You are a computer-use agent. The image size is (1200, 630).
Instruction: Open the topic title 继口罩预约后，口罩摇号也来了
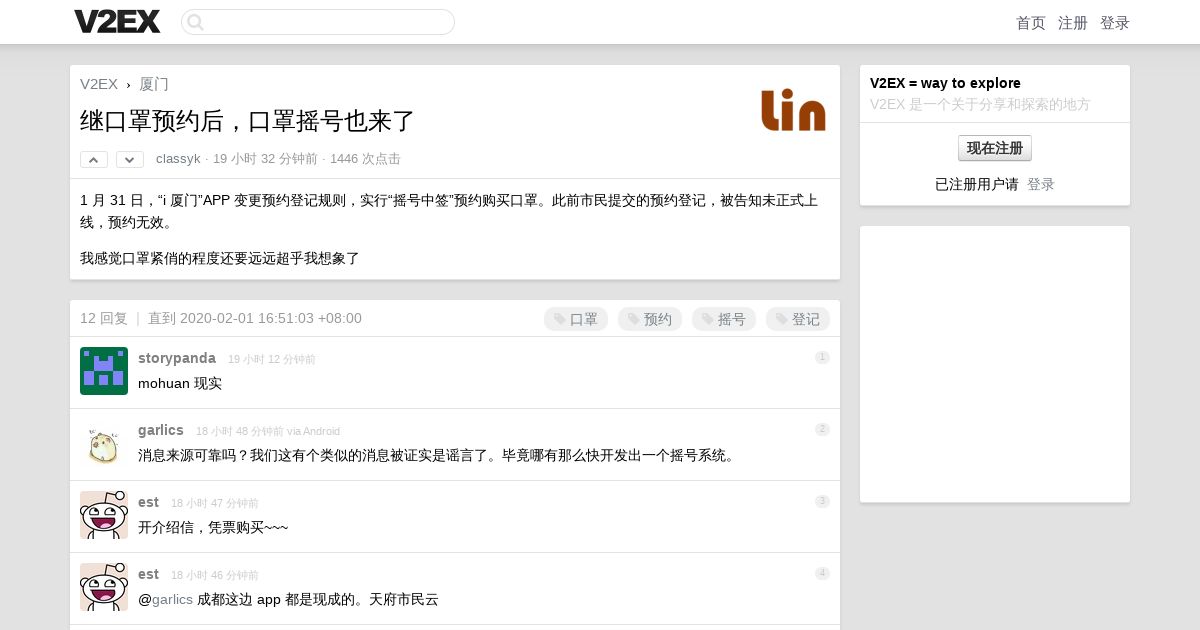pyautogui.click(x=247, y=121)
